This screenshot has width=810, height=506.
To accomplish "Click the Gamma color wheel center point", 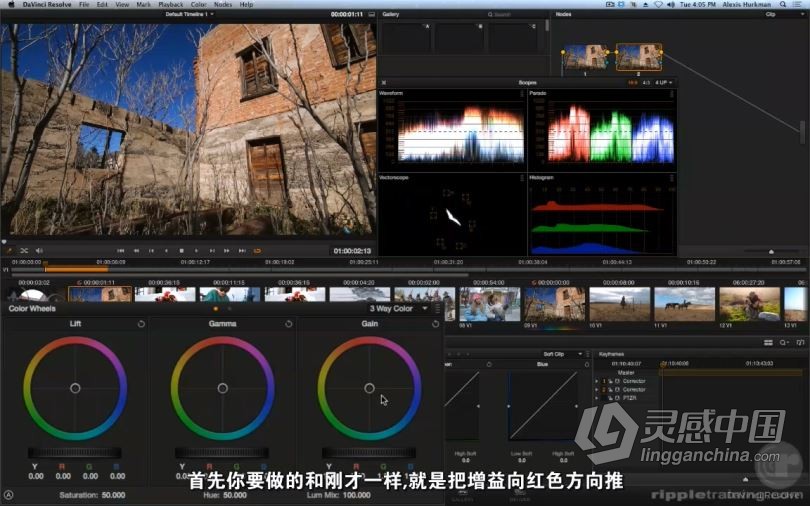I will (x=222, y=388).
